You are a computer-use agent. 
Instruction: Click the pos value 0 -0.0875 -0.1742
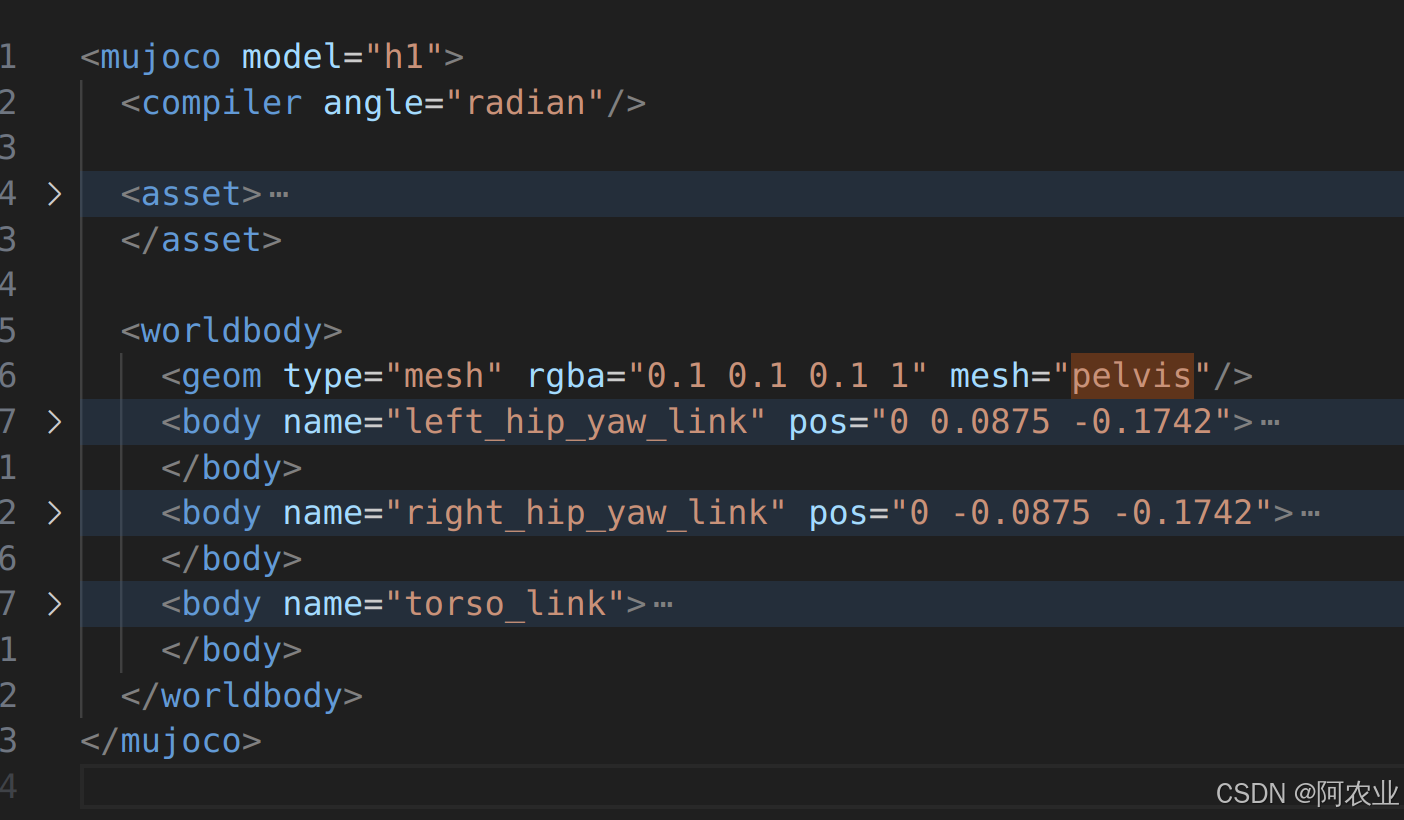1080,512
